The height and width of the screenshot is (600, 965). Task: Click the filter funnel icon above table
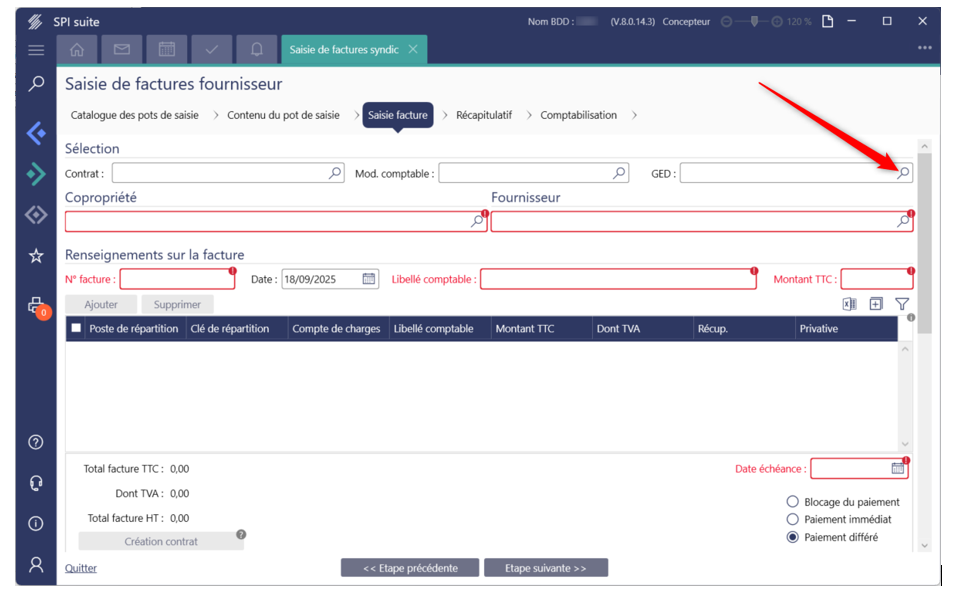(x=902, y=304)
